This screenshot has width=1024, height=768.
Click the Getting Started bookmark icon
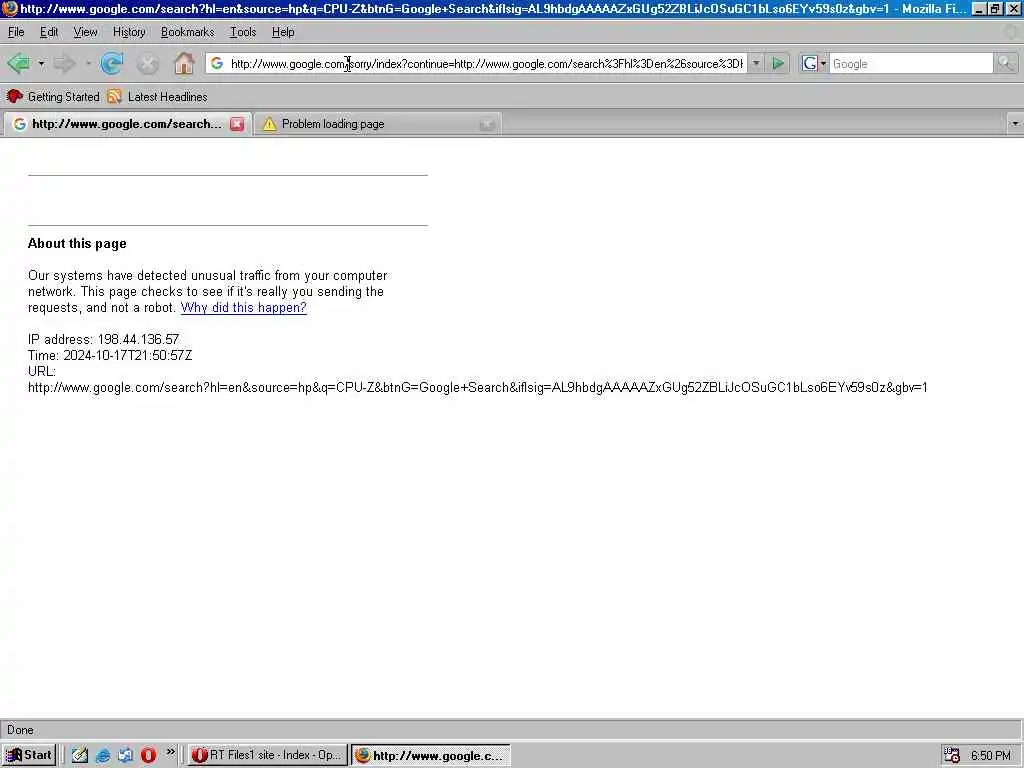[14, 97]
